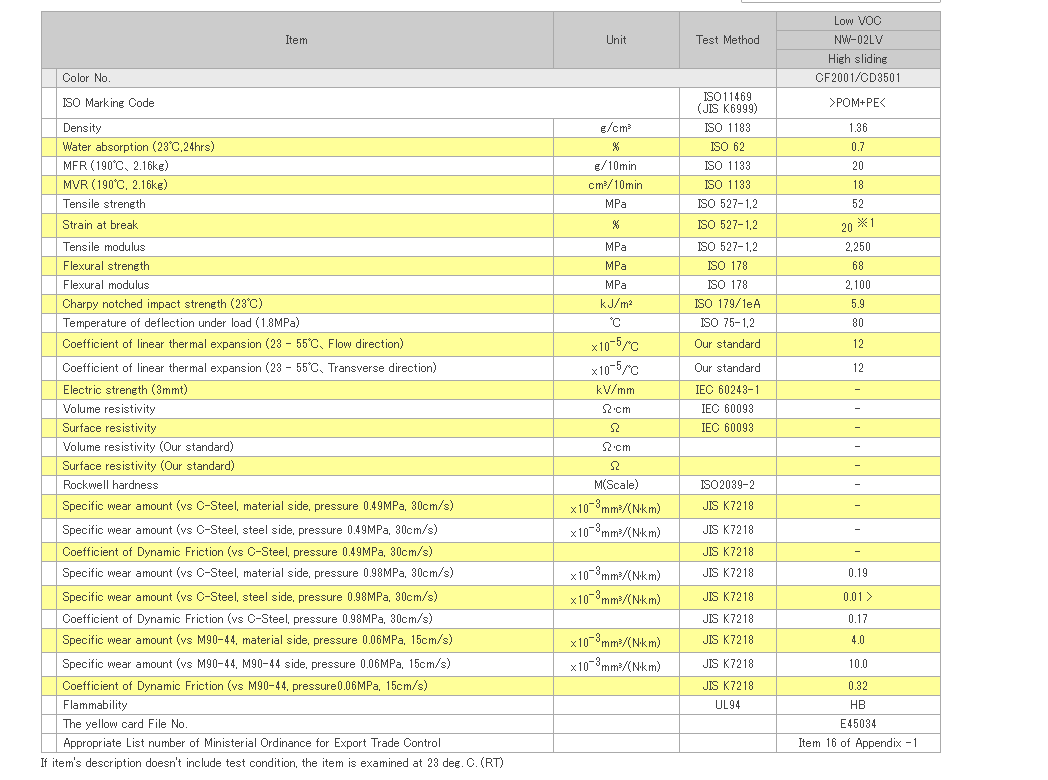
Task: Click 'Temperature of deflection under load (1.8MPa)'
Action: click(x=181, y=323)
